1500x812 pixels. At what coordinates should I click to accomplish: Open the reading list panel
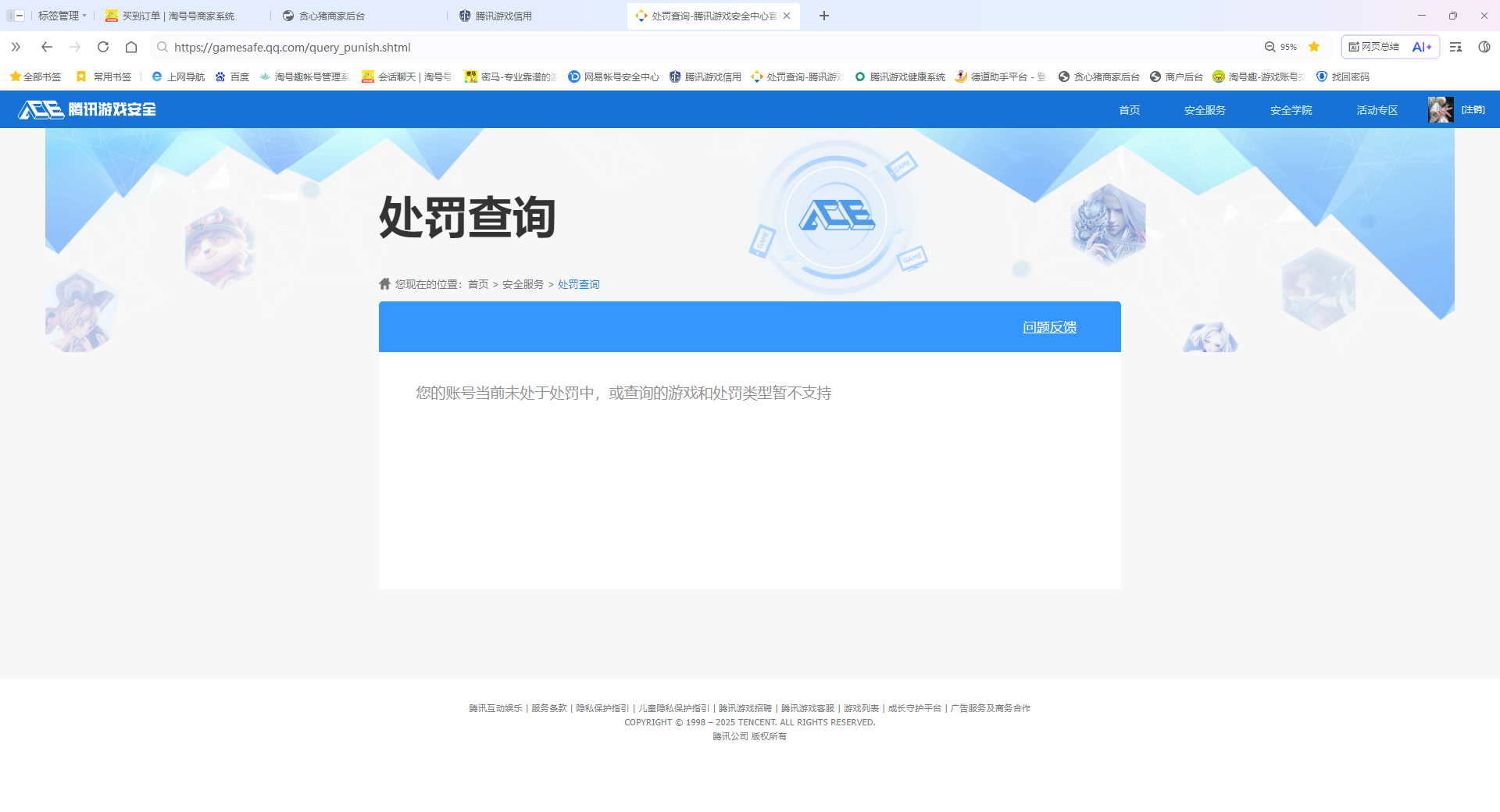pos(1455,47)
